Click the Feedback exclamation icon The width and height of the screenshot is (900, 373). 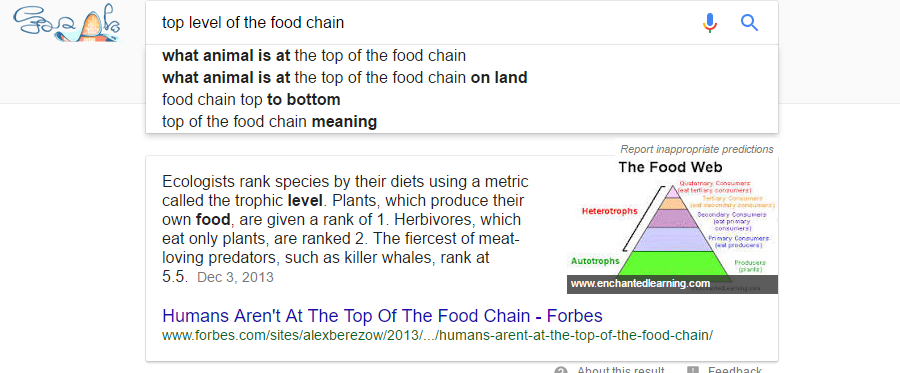click(x=693, y=370)
